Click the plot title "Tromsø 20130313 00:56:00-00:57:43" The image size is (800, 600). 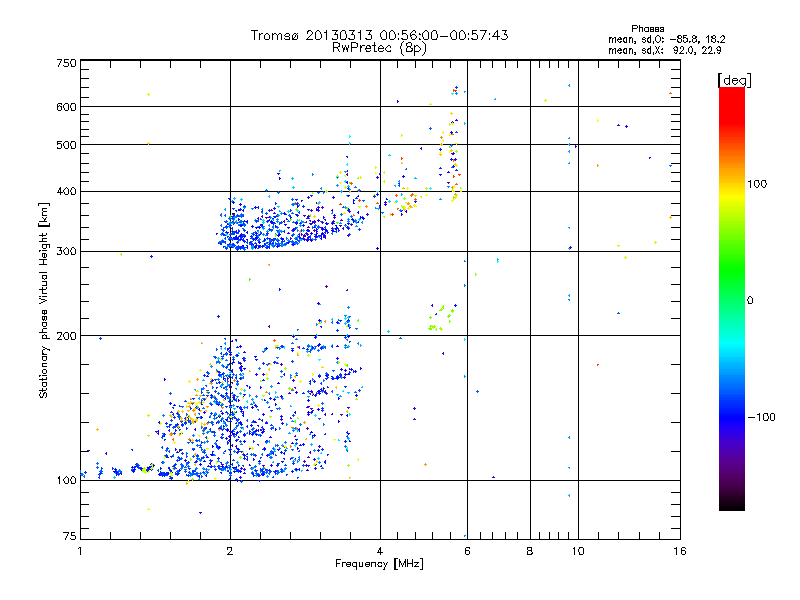pos(379,35)
